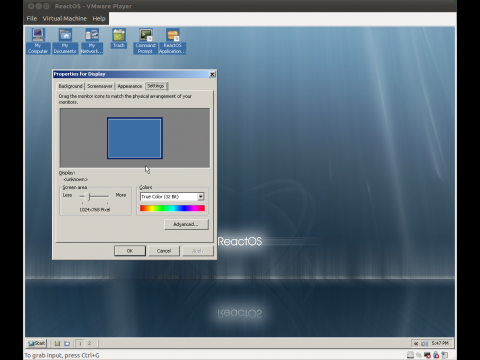Select the My Documents desktop icon

[x=65, y=41]
